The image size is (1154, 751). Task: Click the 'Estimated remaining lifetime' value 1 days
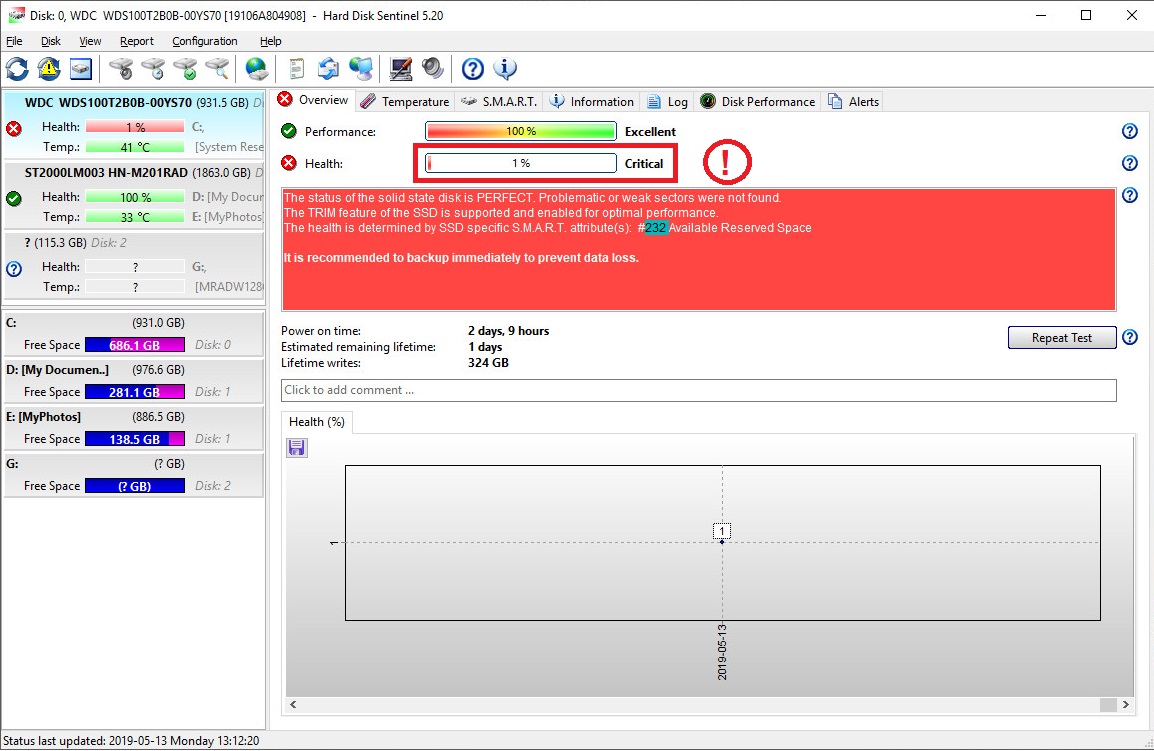[485, 347]
